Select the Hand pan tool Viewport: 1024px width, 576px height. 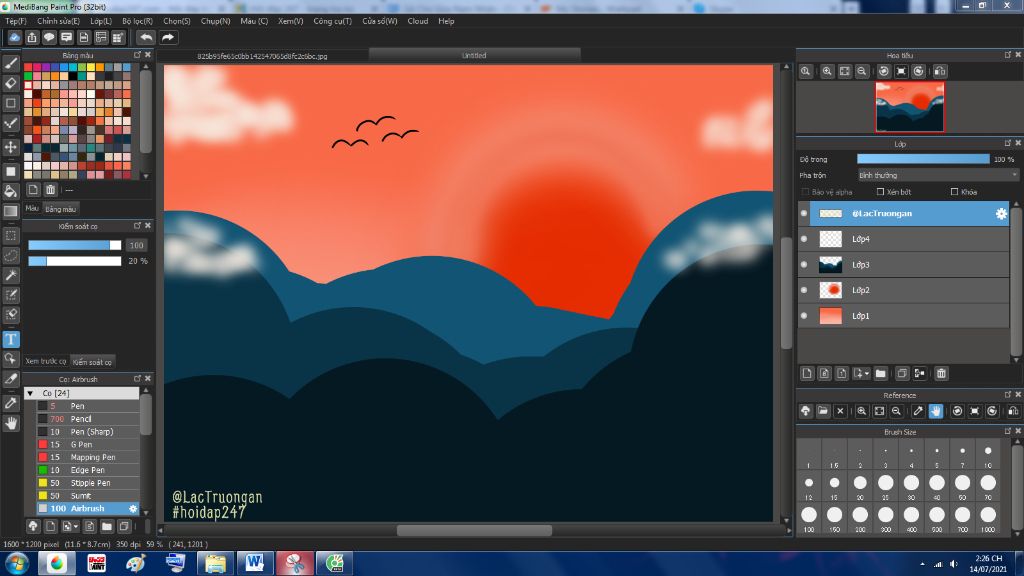(10, 423)
